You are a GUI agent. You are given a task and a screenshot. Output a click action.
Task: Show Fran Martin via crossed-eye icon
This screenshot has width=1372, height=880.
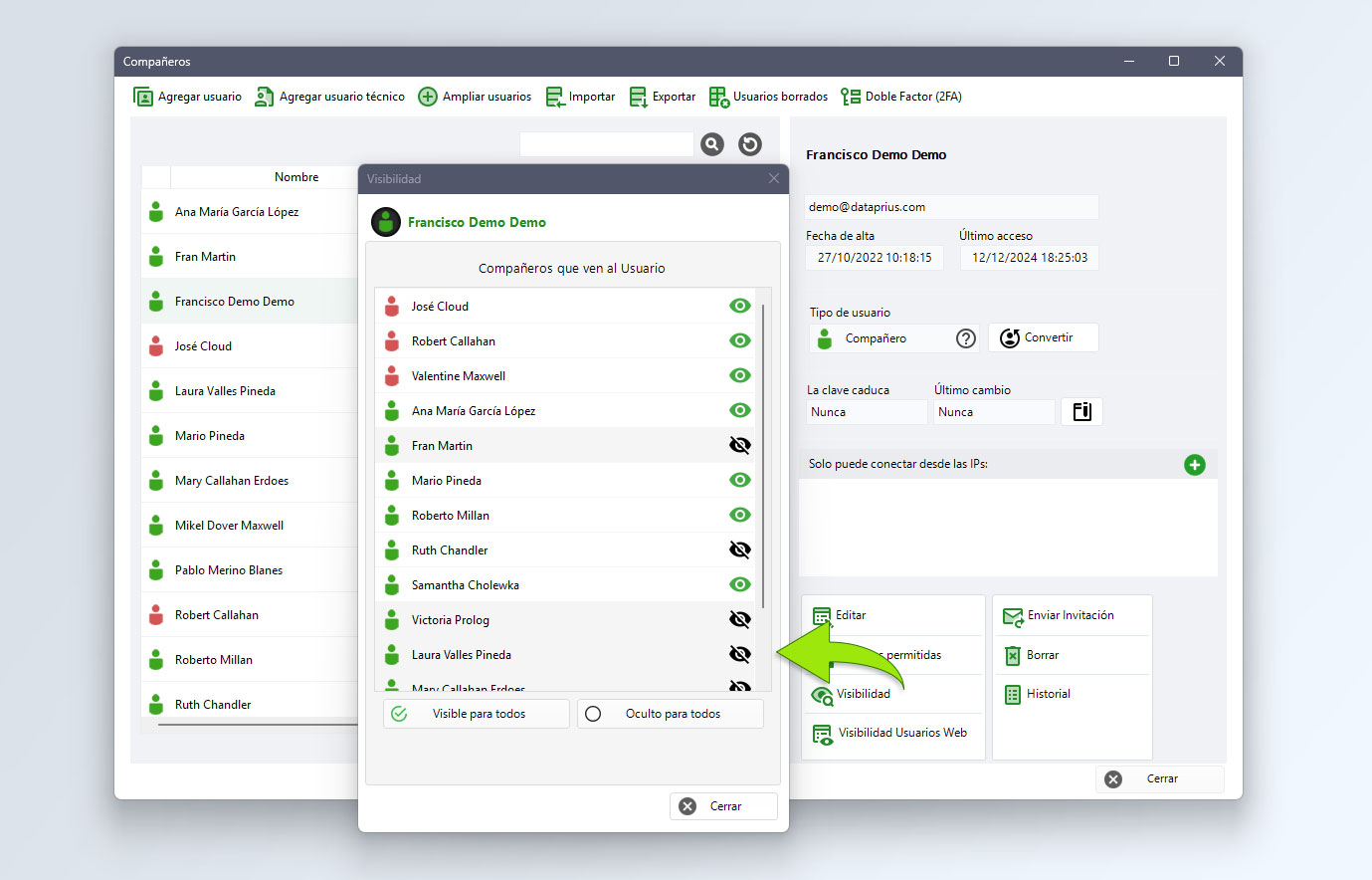point(739,445)
